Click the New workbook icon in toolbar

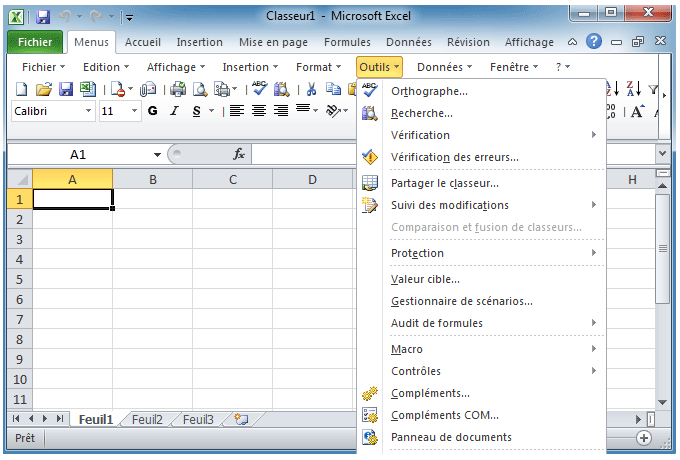coord(21,89)
